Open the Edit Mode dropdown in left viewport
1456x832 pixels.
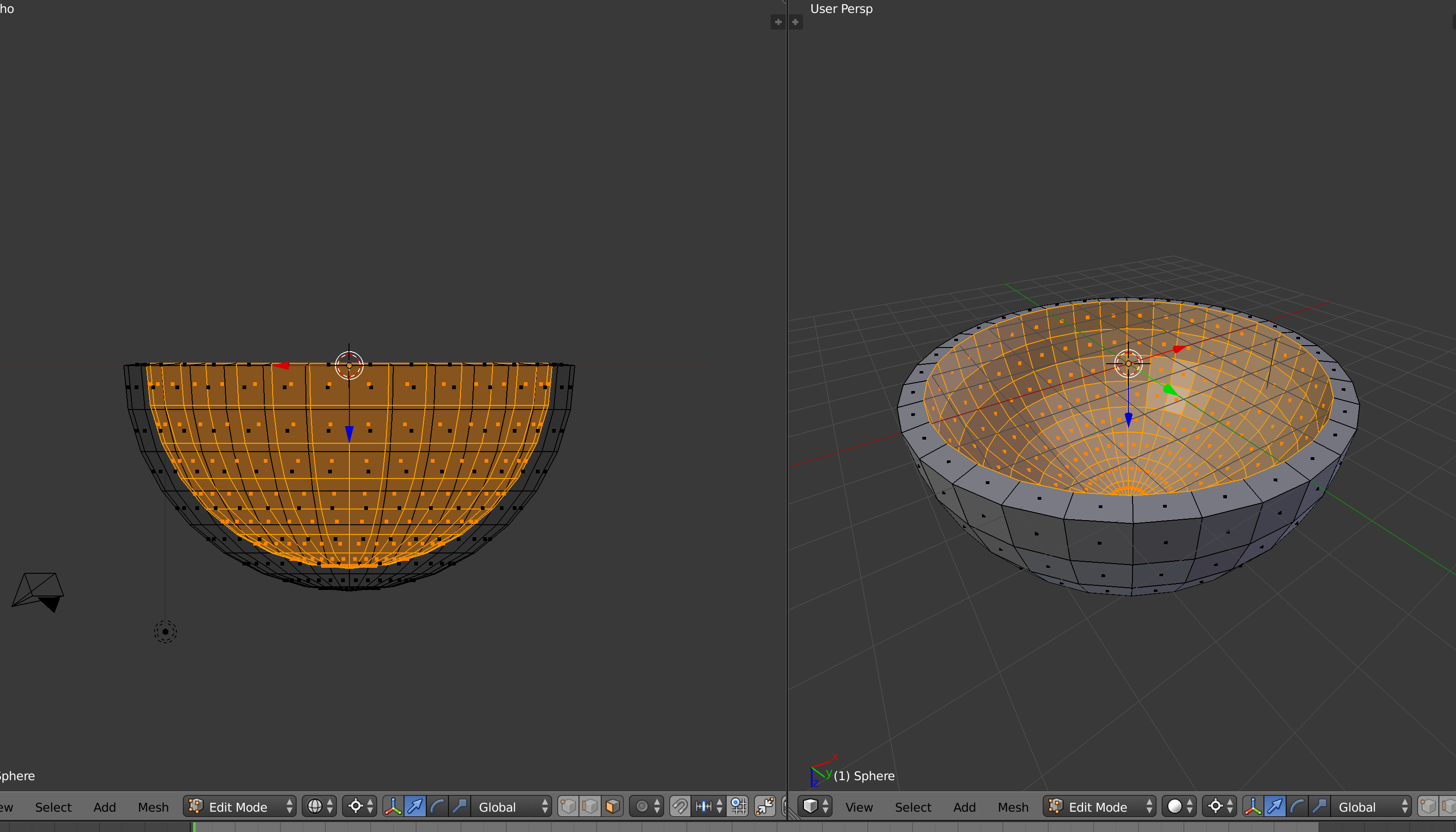pos(239,806)
